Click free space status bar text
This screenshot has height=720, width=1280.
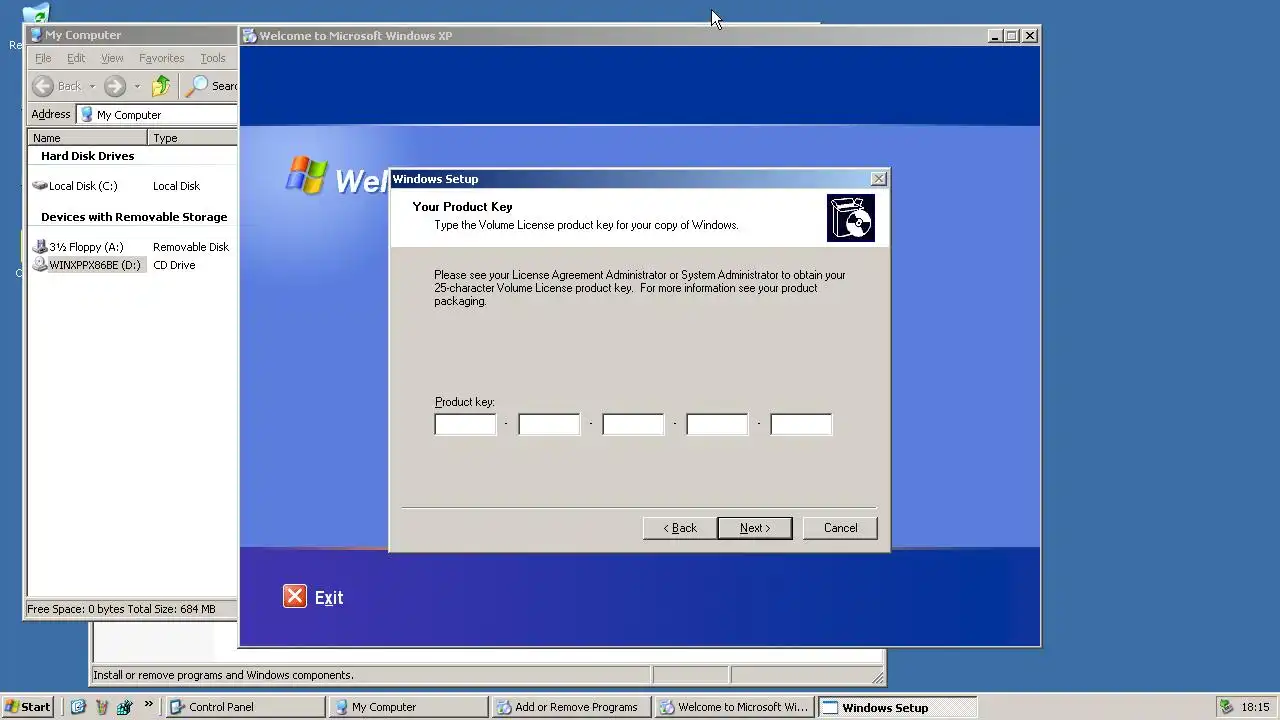[121, 609]
